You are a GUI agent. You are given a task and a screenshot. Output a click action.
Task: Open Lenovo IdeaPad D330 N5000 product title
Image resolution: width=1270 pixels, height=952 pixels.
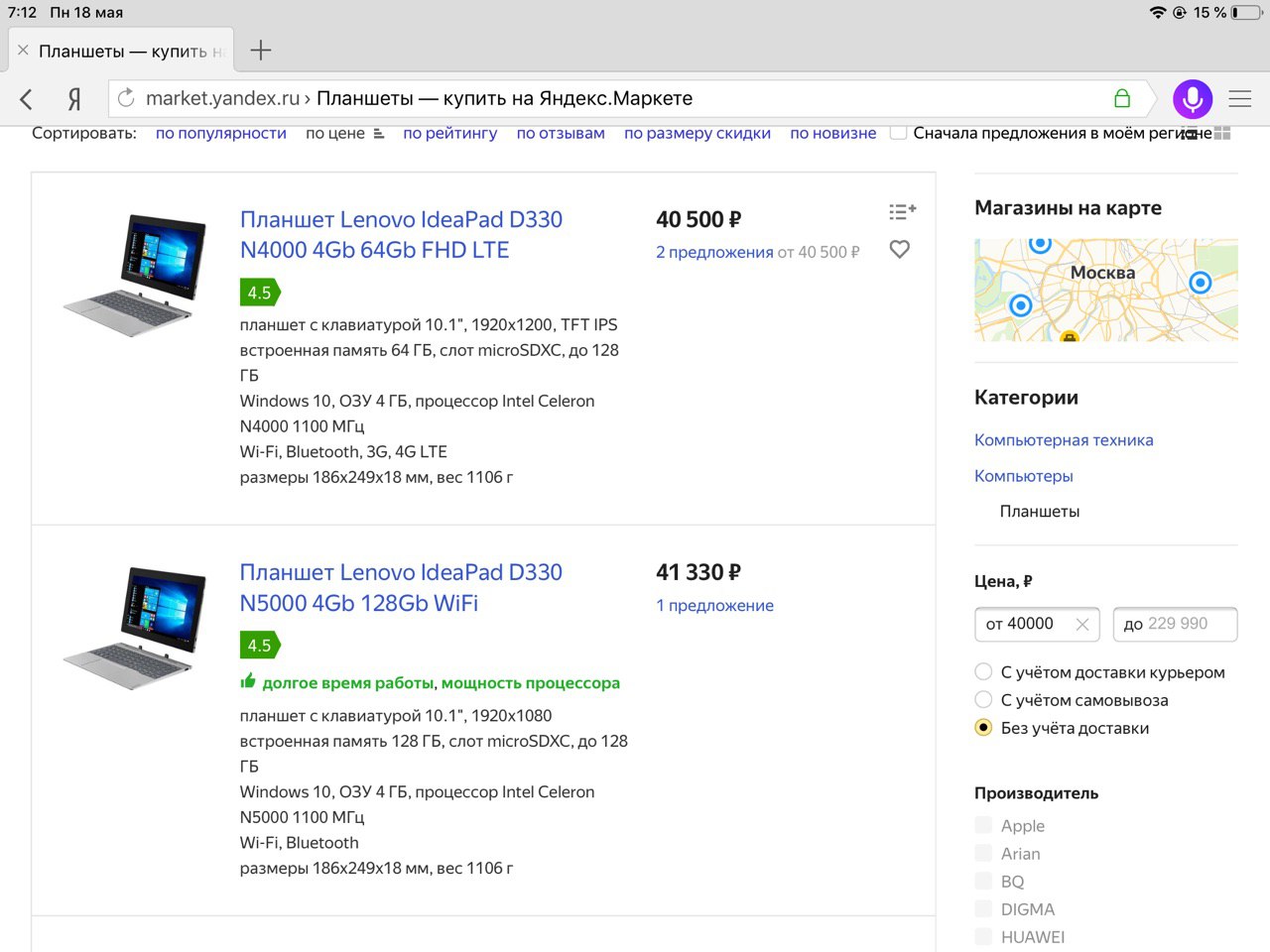pos(401,588)
